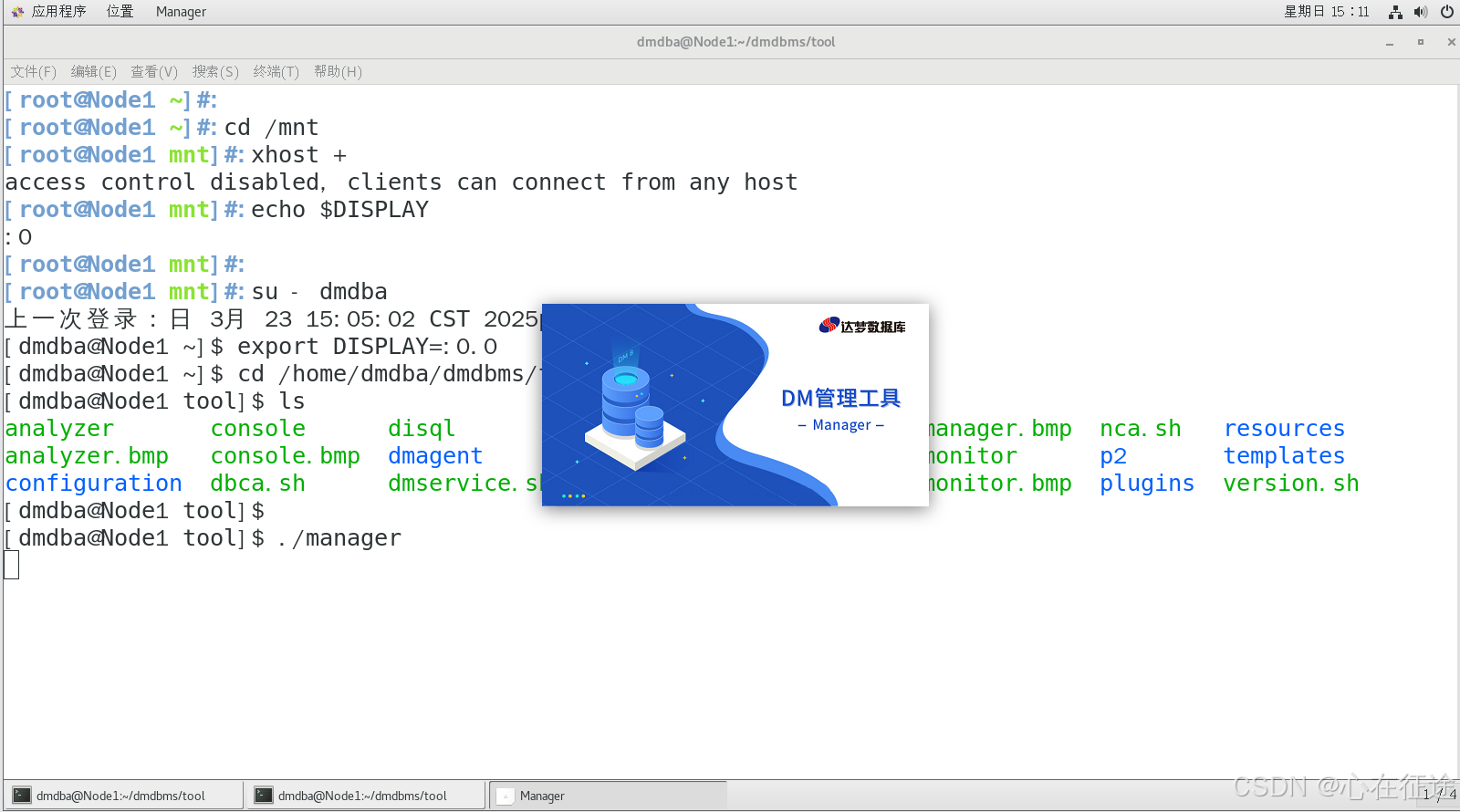Open the 查看(V) terminal menu
The image size is (1460, 812).
click(154, 71)
